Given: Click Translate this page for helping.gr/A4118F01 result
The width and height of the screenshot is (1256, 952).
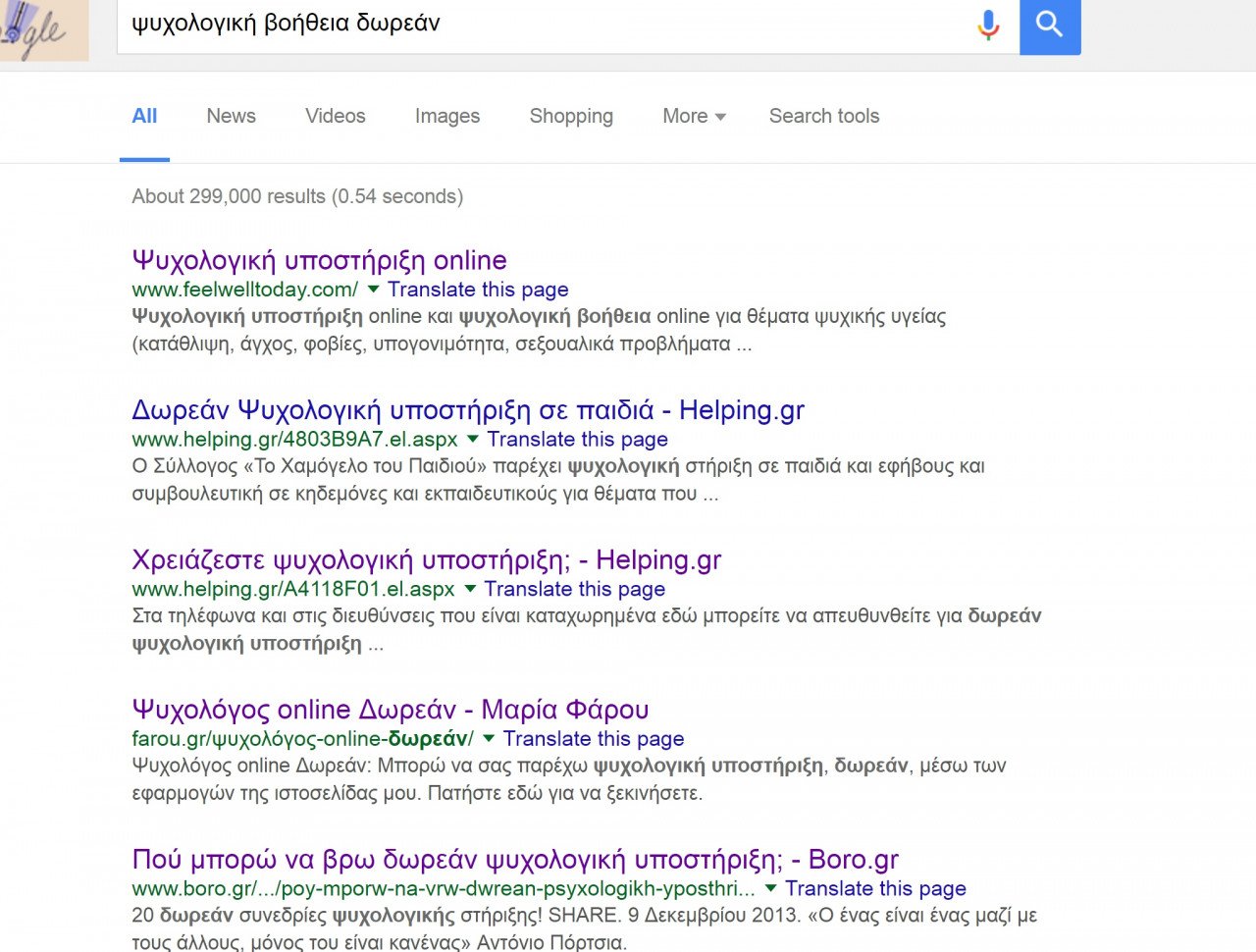Looking at the screenshot, I should click(574, 589).
